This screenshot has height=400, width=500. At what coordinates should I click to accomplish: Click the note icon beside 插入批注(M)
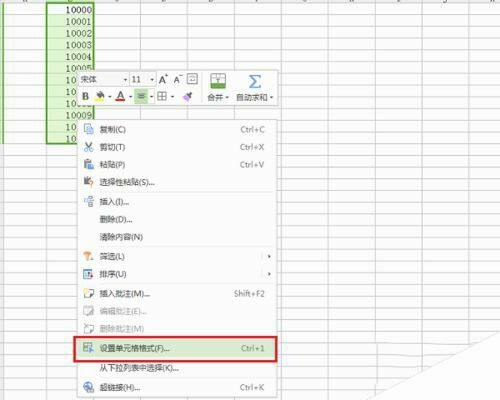89,293
